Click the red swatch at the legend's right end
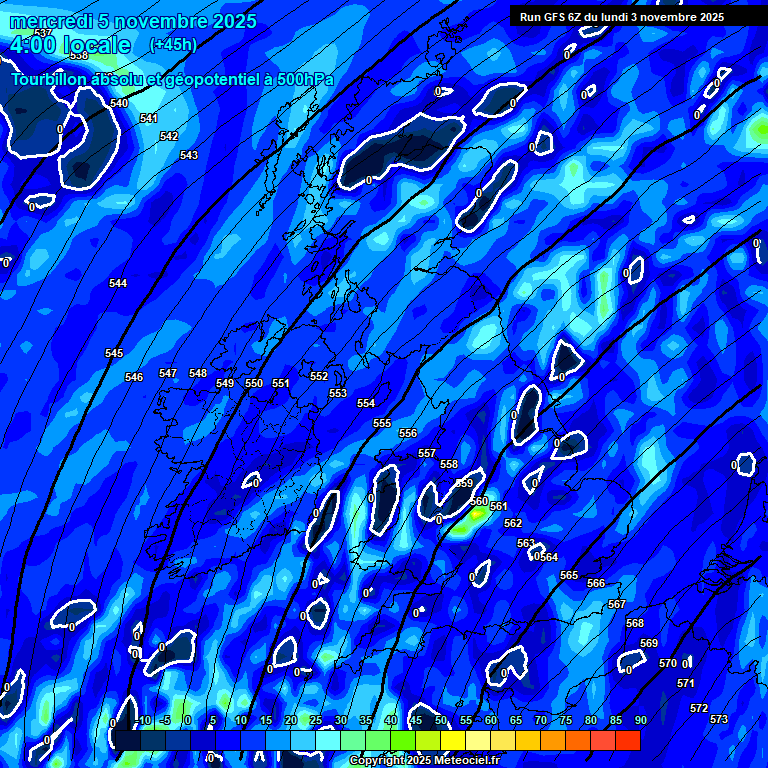768x768 pixels. [x=628, y=740]
